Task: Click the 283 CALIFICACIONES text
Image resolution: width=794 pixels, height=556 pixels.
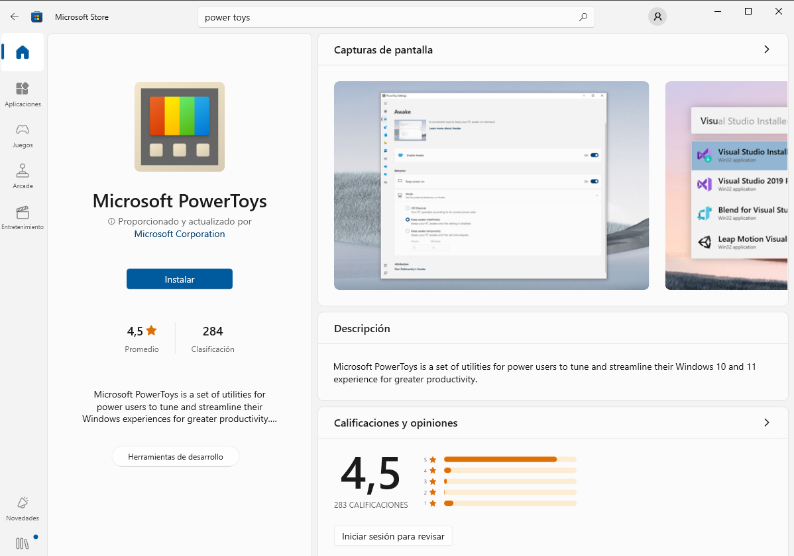Action: (x=371, y=505)
